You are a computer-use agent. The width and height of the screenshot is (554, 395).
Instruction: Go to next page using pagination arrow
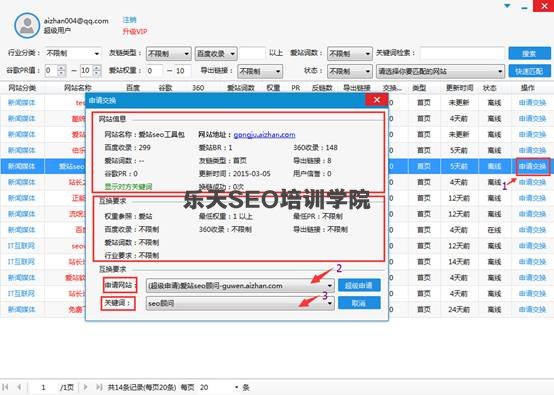click(x=86, y=387)
